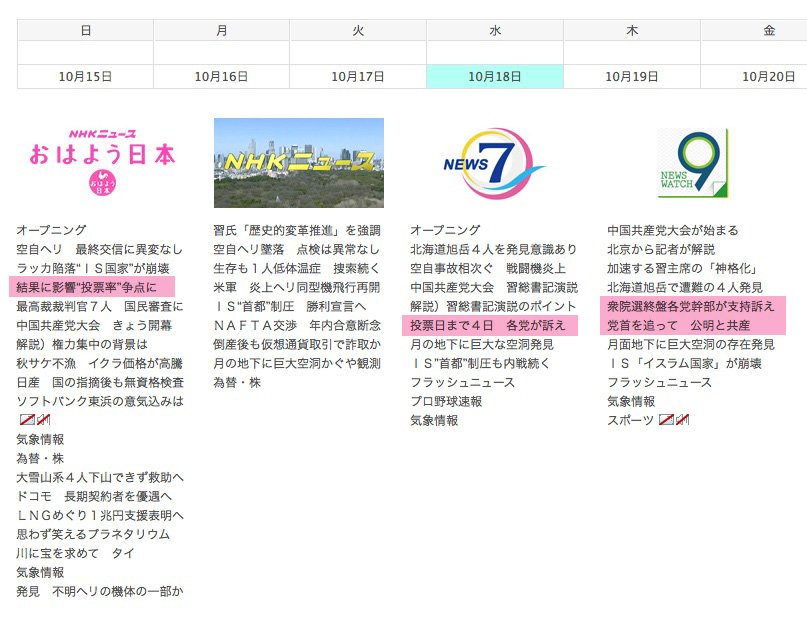
Task: Open 解説）習総書記演説のポイント
Action: click(493, 306)
